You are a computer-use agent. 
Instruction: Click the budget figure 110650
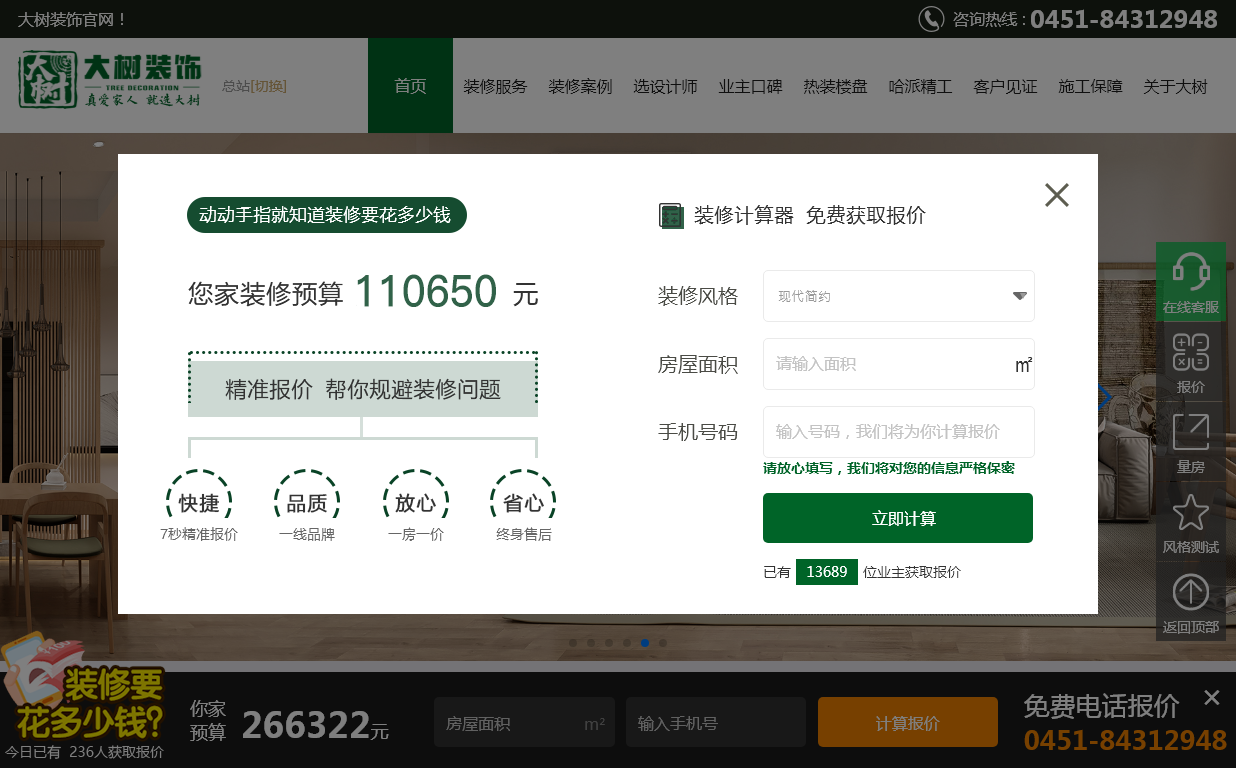tap(426, 292)
